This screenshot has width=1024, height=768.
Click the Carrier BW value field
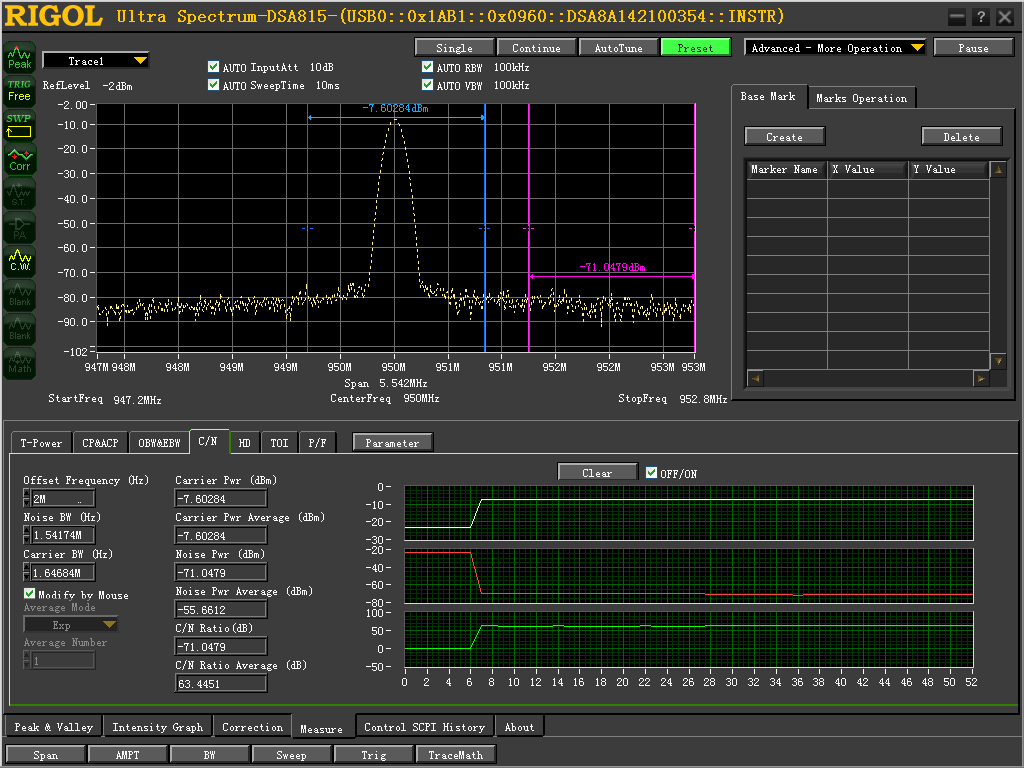(63, 572)
